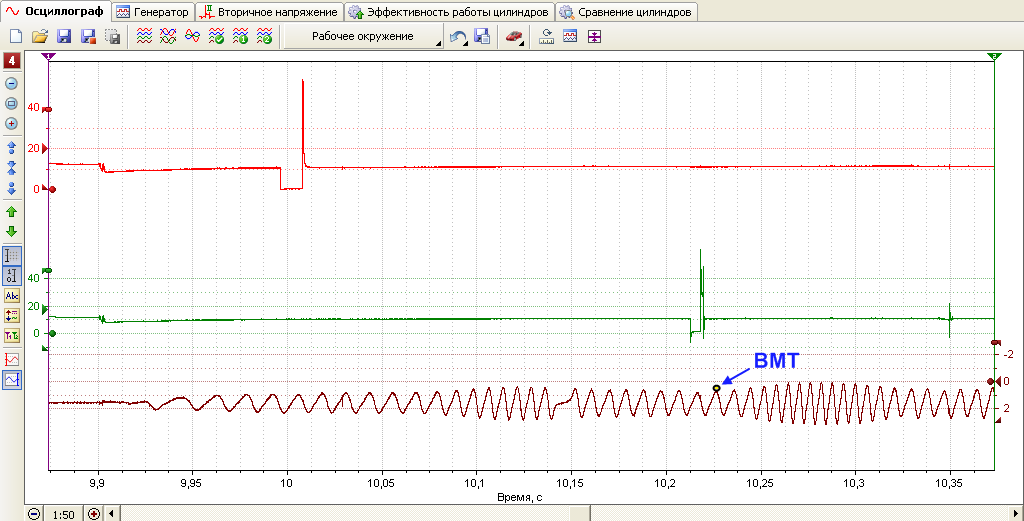Click the bottom zoom-in plus button
This screenshot has width=1024, height=521.
point(95,514)
